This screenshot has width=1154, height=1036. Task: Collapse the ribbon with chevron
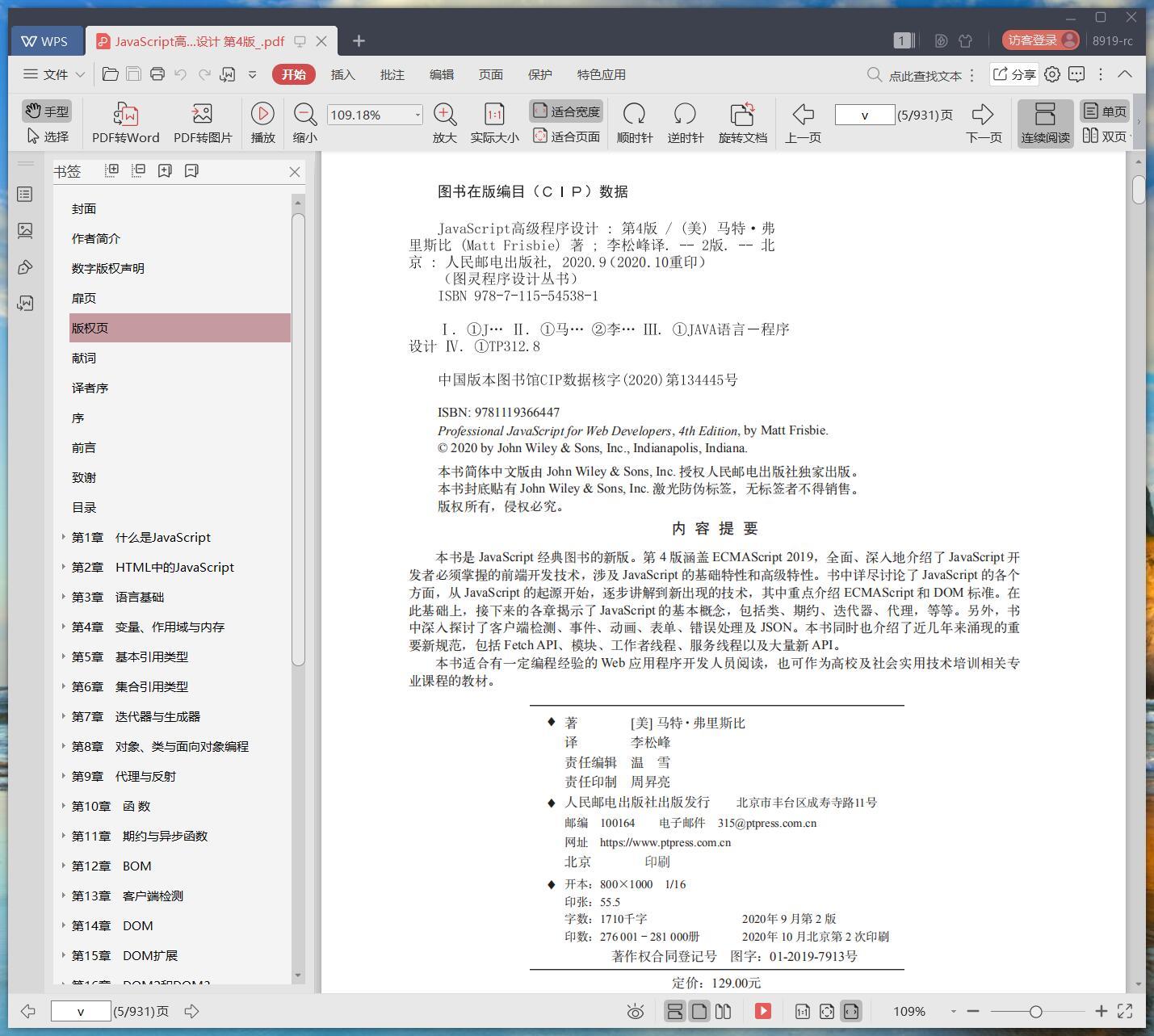(1125, 73)
